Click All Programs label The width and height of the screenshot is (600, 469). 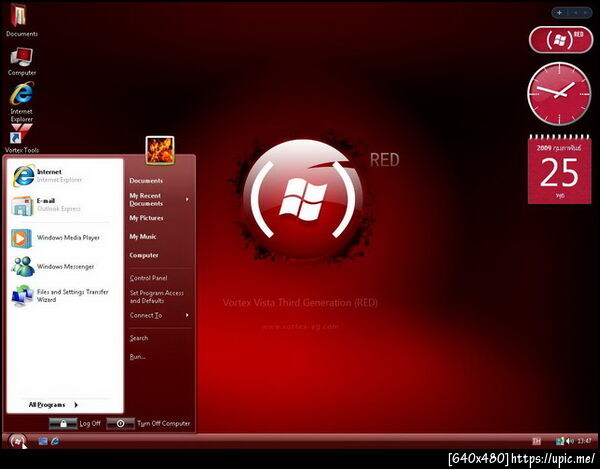pos(47,405)
